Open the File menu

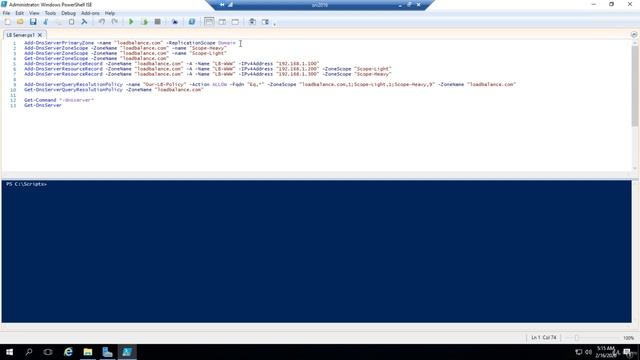click(6, 13)
